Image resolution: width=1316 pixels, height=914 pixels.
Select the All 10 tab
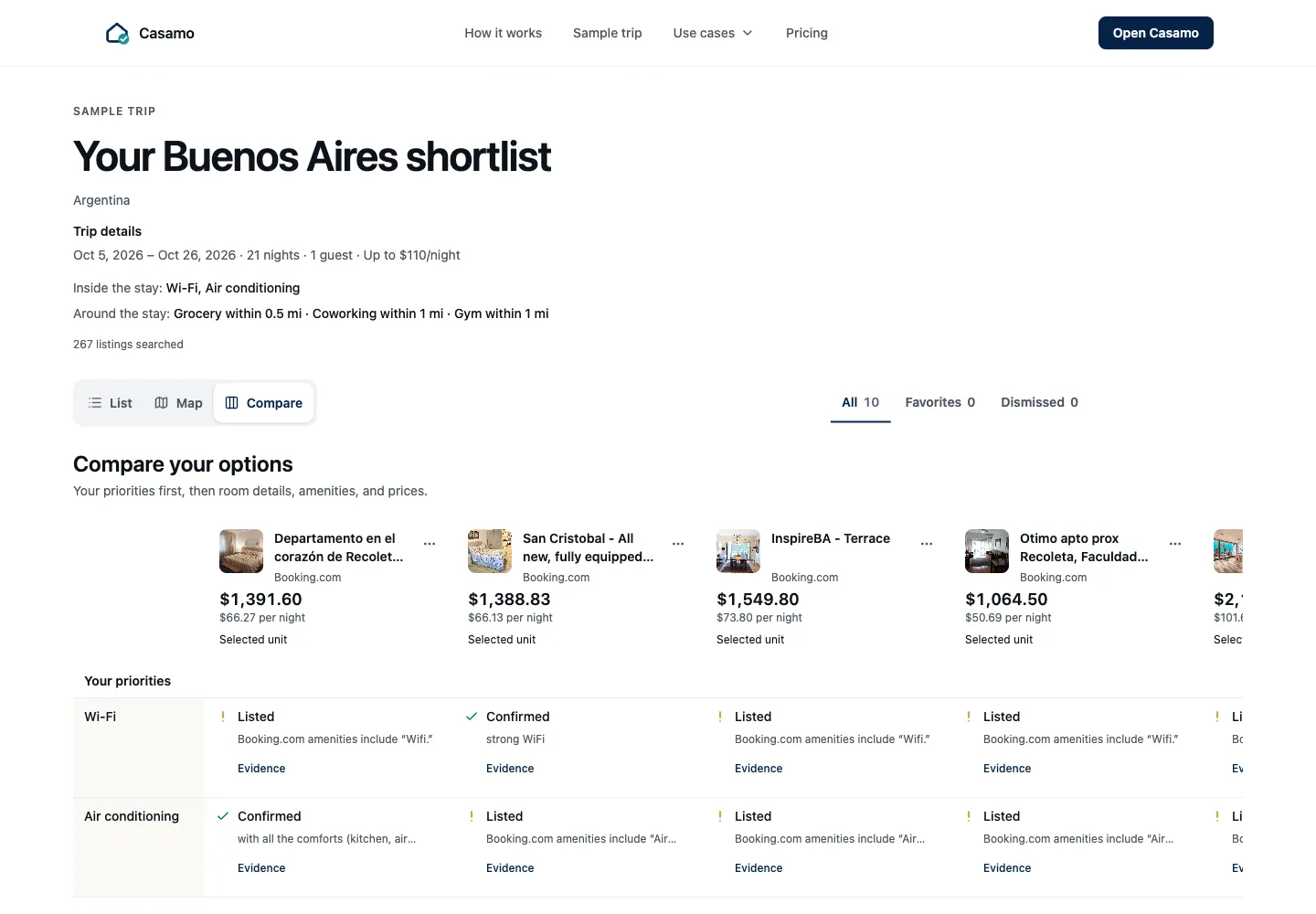[x=861, y=403]
